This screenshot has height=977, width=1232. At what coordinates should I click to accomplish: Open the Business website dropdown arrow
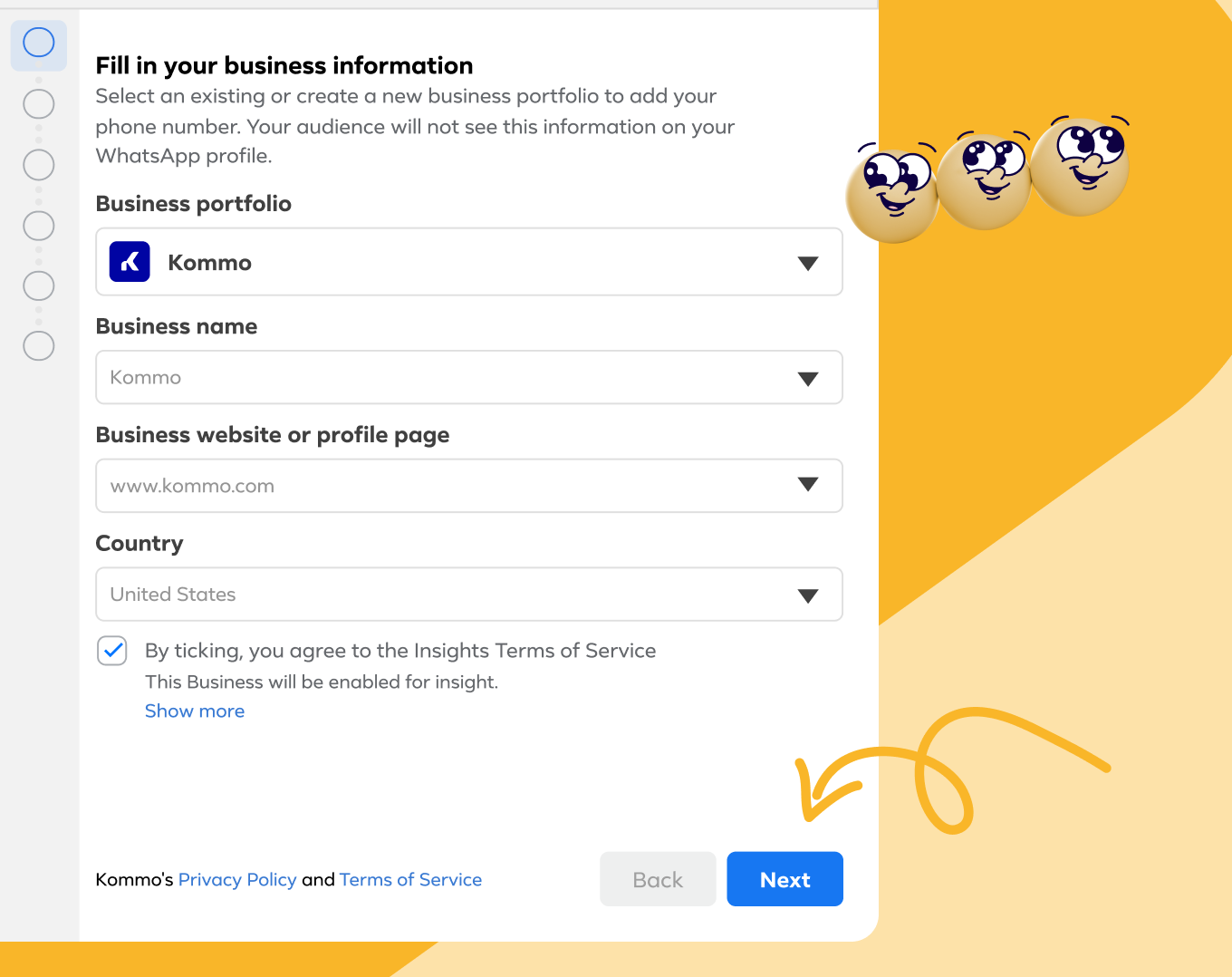(x=808, y=485)
